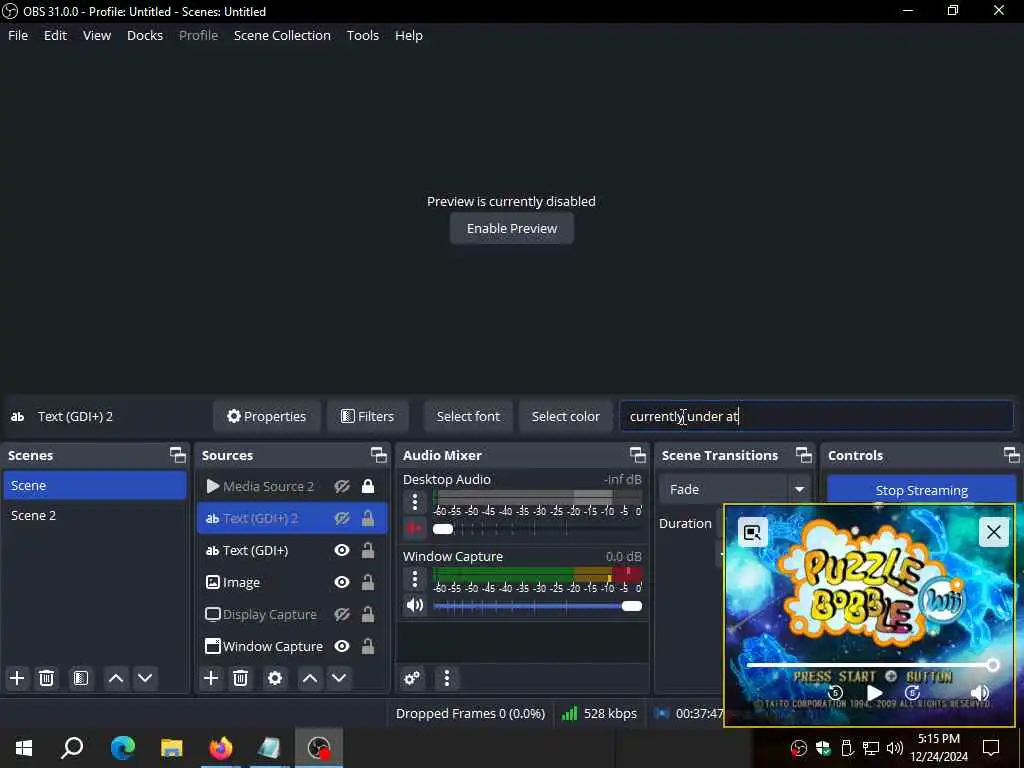Click the Select font button
1024x768 pixels.
tap(468, 416)
